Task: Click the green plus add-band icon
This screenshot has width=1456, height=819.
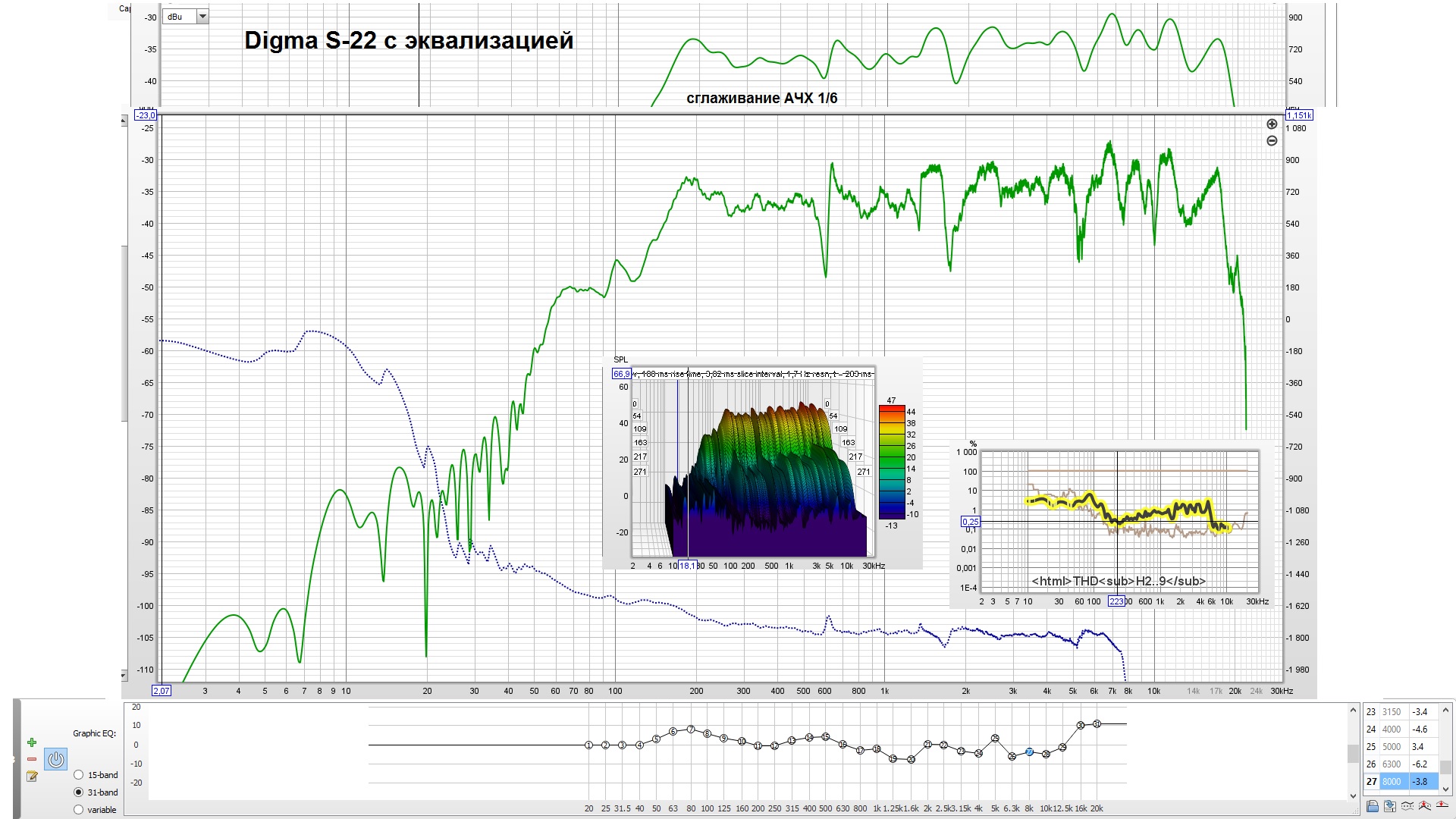Action: pyautogui.click(x=32, y=742)
